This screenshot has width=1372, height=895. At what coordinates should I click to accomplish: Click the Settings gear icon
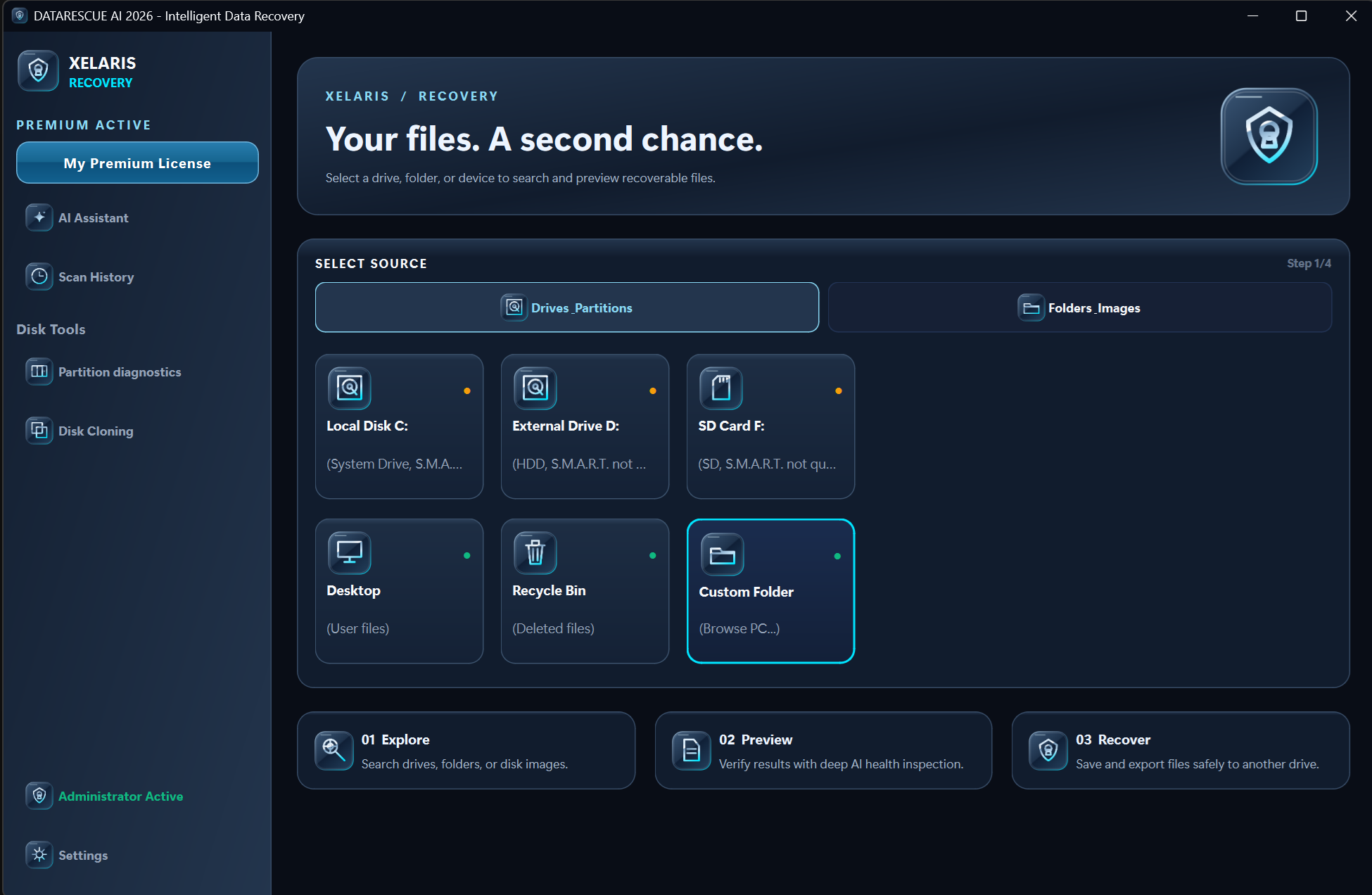pyautogui.click(x=39, y=855)
